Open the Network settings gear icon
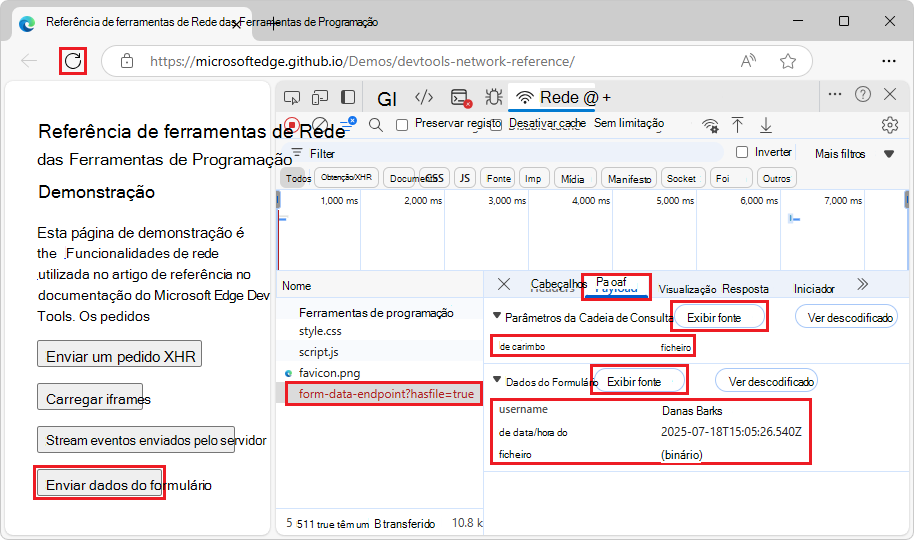The height and width of the screenshot is (540, 914). pos(889,125)
